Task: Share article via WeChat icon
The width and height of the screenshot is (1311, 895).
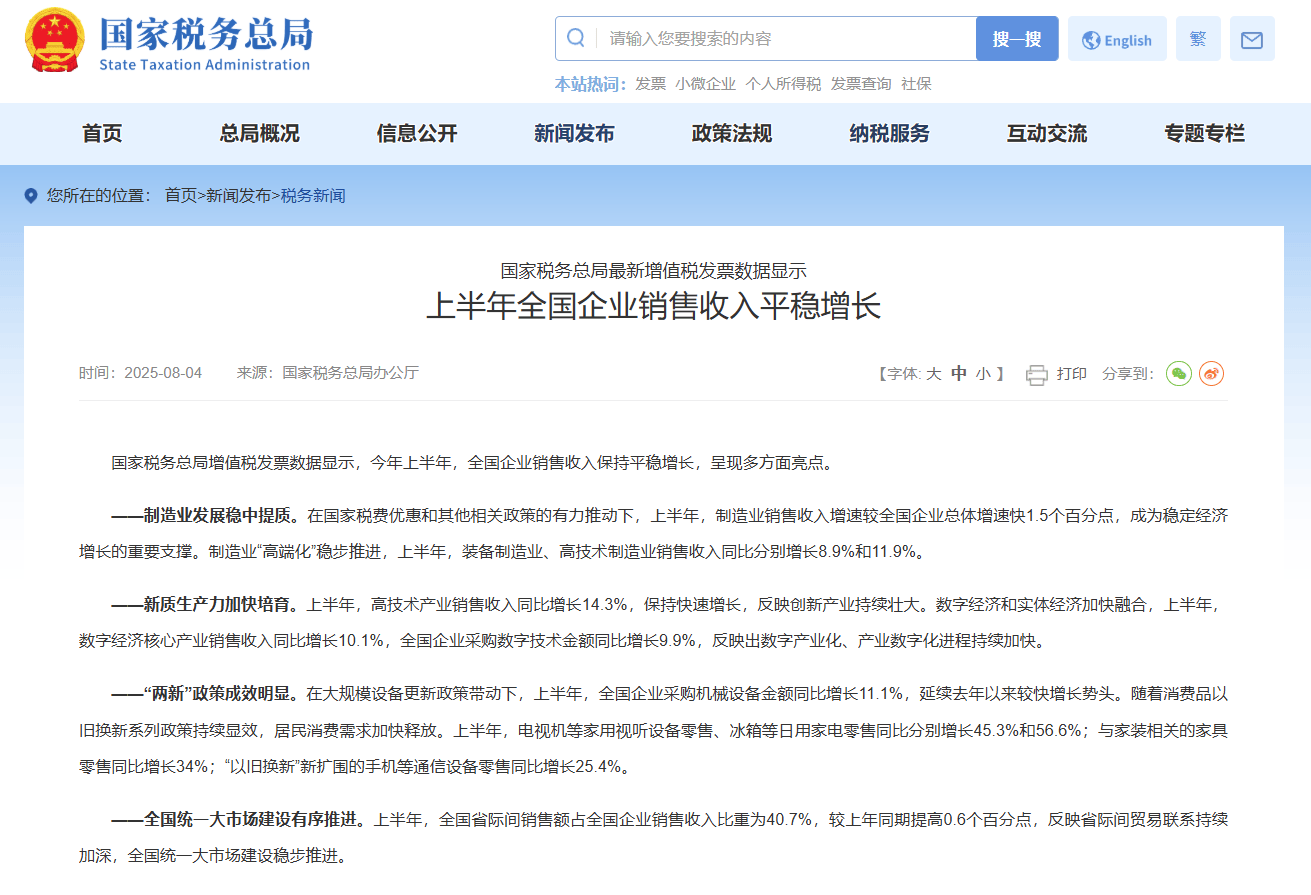Action: pos(1179,373)
